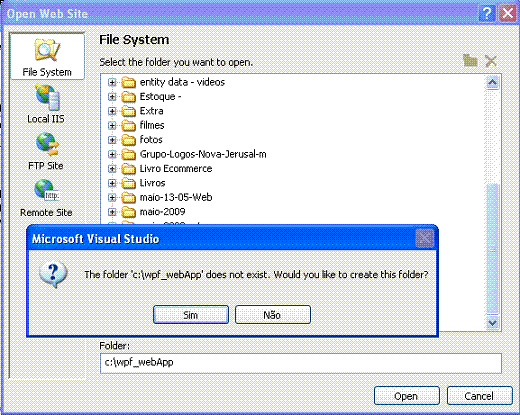The image size is (520, 415).
Task: Expand the maio-13-05-Web folder
Action: tap(112, 197)
